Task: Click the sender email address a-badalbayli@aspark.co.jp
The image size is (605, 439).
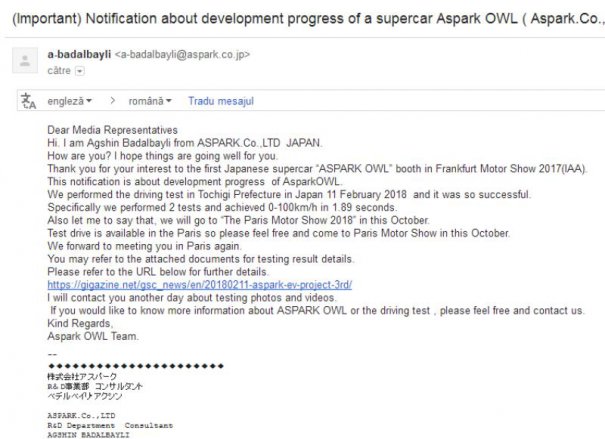Action: point(182,54)
